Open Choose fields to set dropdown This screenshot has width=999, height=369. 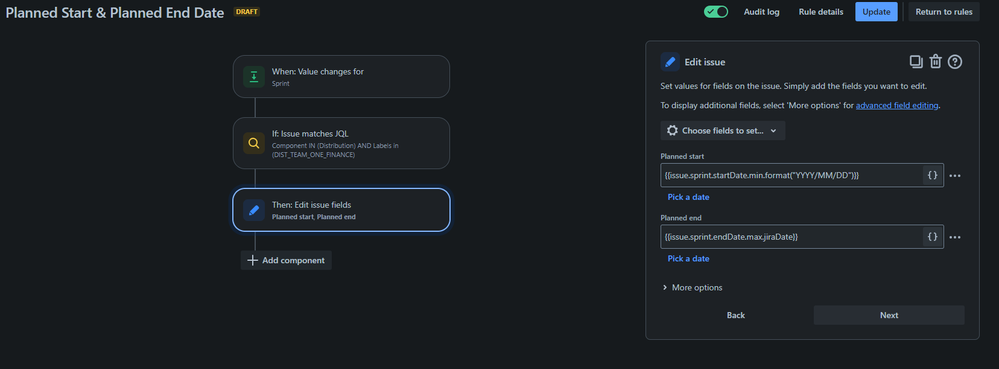(722, 131)
